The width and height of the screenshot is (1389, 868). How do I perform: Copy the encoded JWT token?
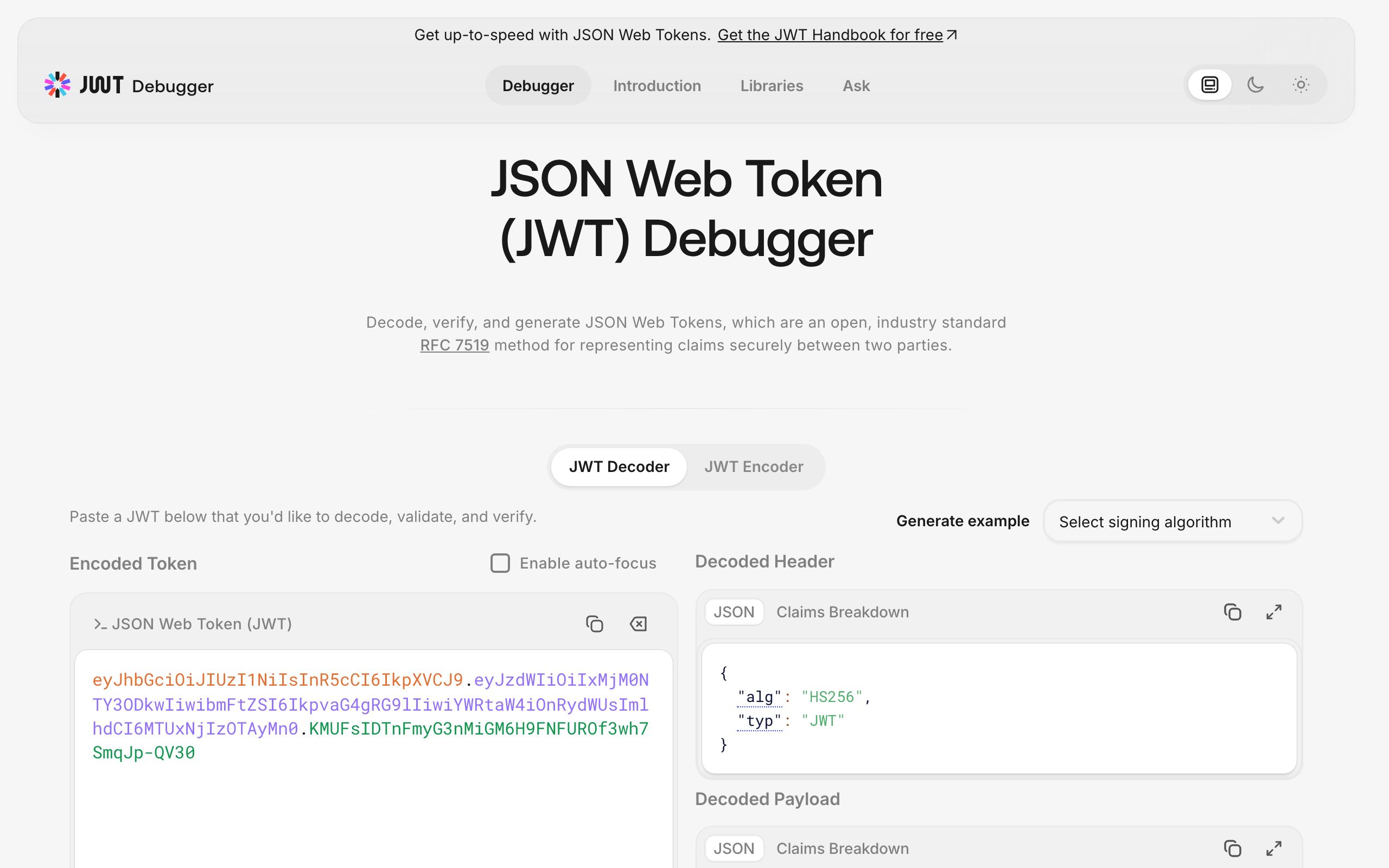click(x=594, y=623)
